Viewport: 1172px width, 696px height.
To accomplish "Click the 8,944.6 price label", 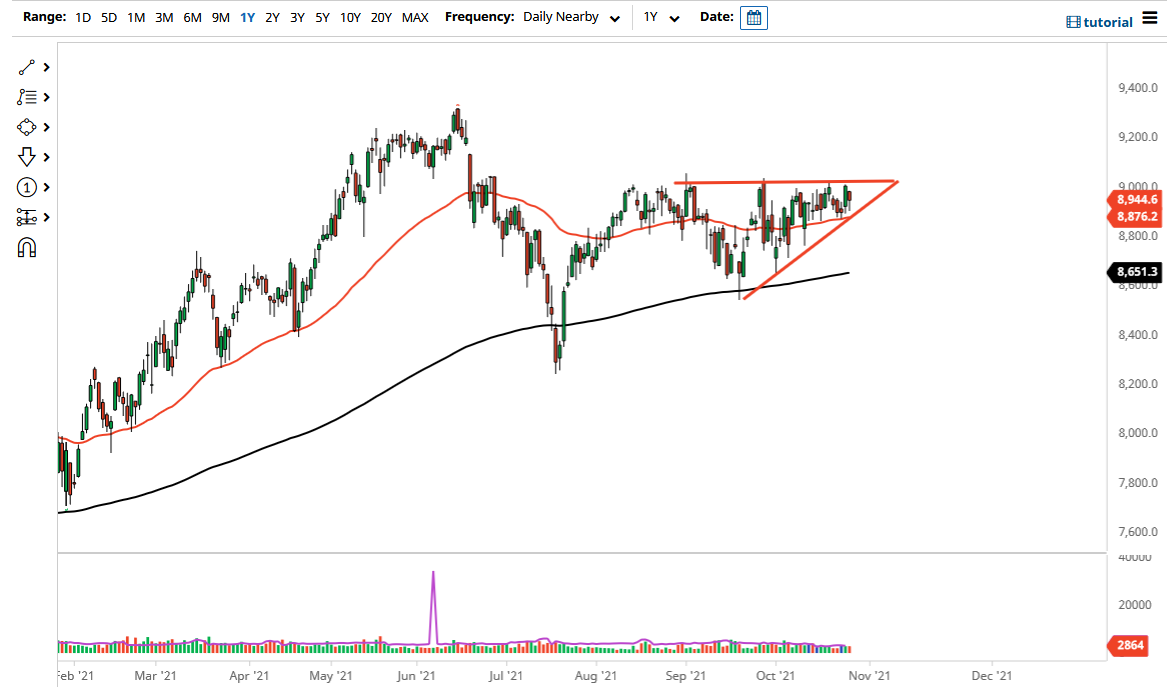I will click(1134, 200).
